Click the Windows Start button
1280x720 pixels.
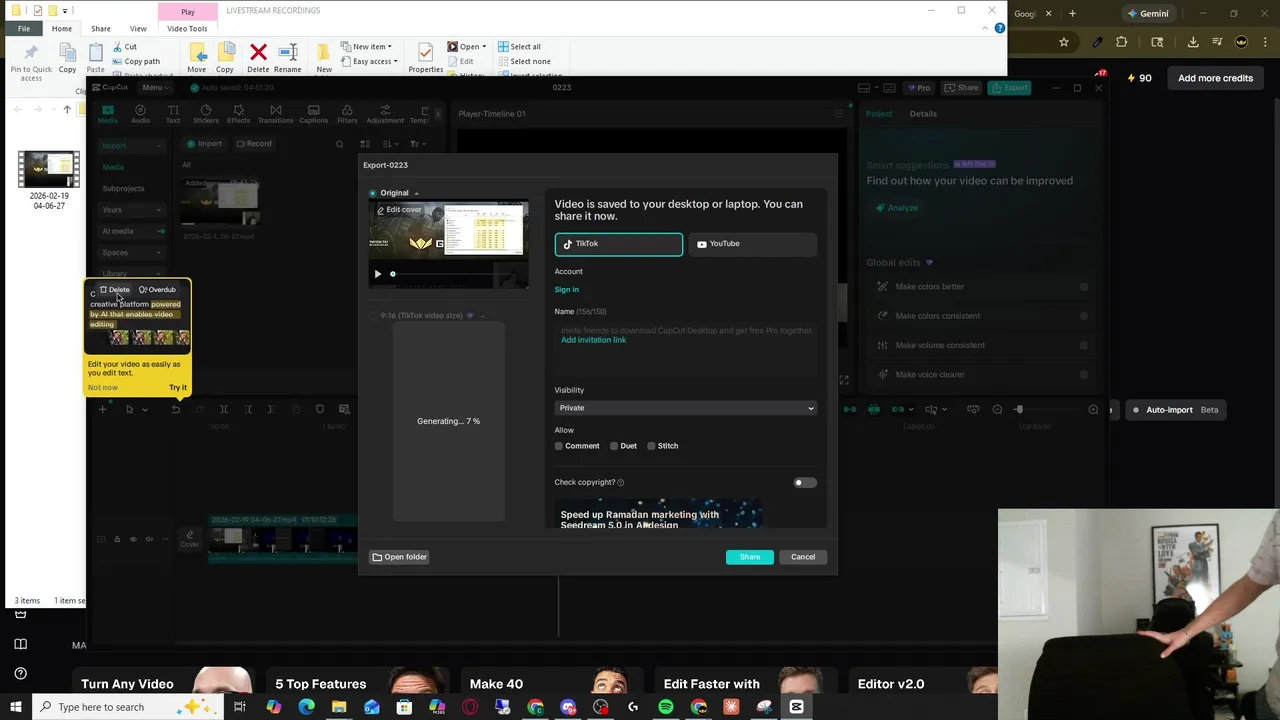tap(15, 707)
